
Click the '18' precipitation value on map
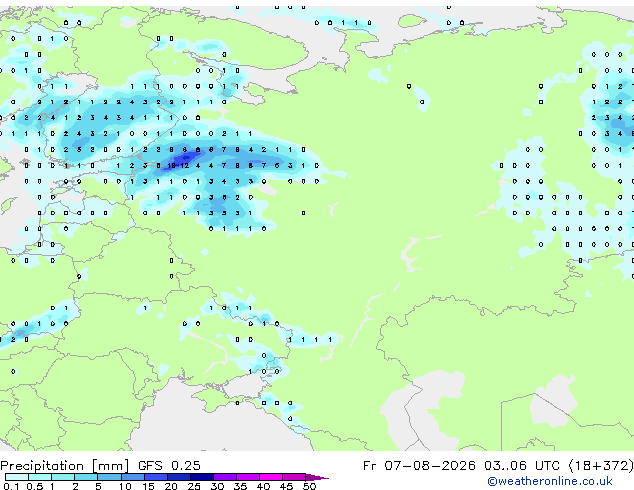[x=171, y=165]
